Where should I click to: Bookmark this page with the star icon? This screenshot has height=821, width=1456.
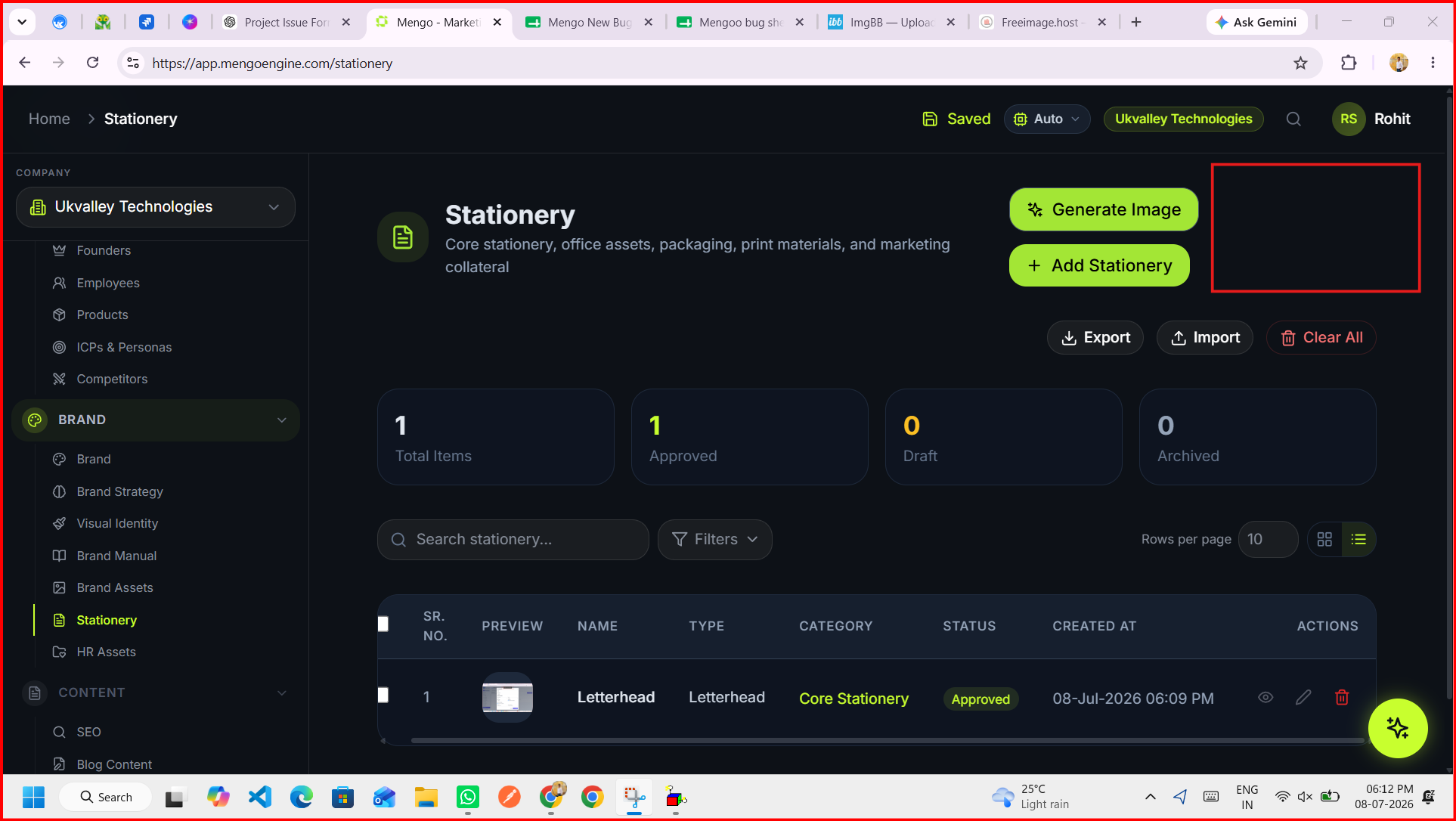[x=1300, y=63]
